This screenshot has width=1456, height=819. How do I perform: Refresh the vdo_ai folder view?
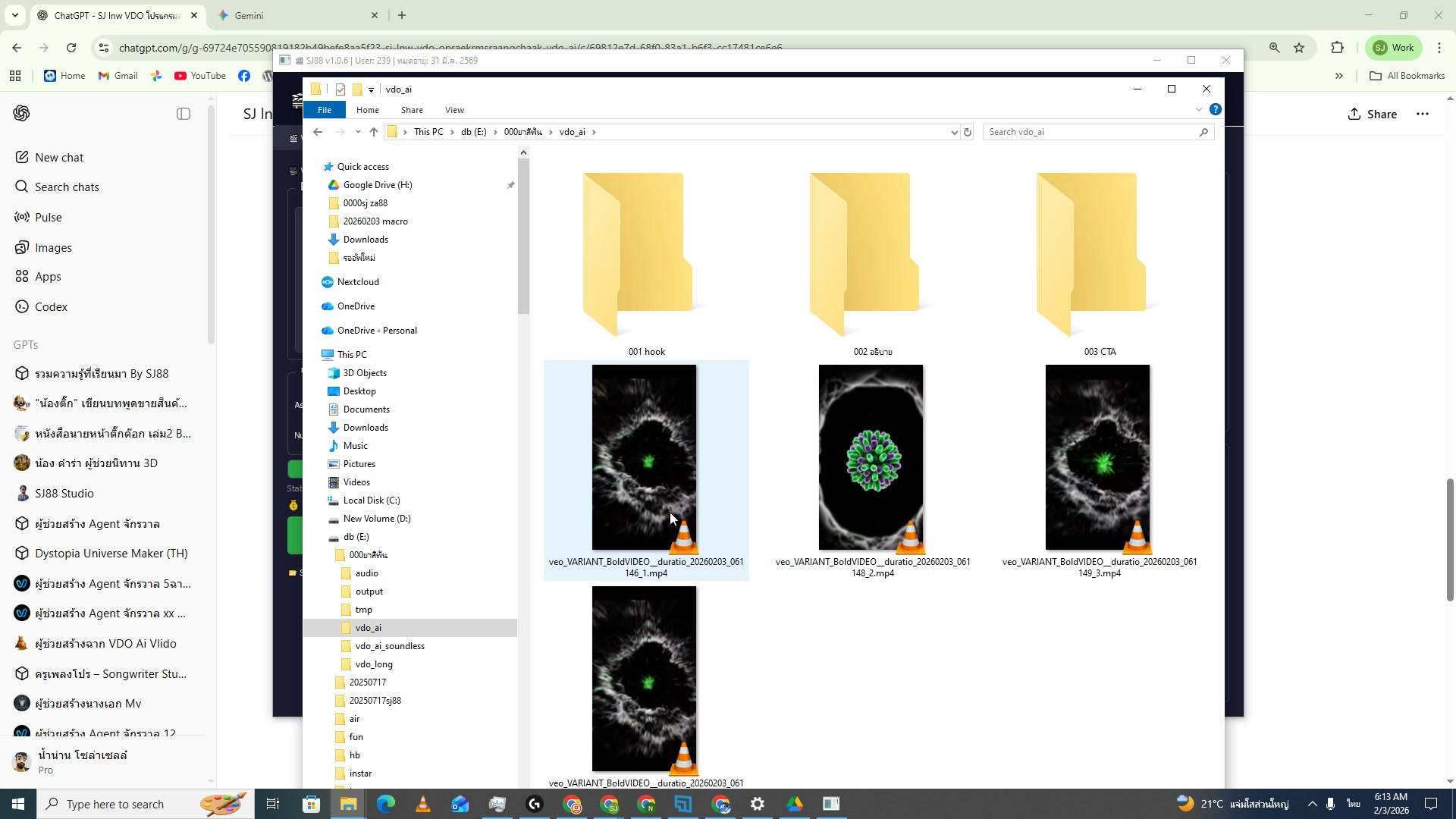[967, 131]
